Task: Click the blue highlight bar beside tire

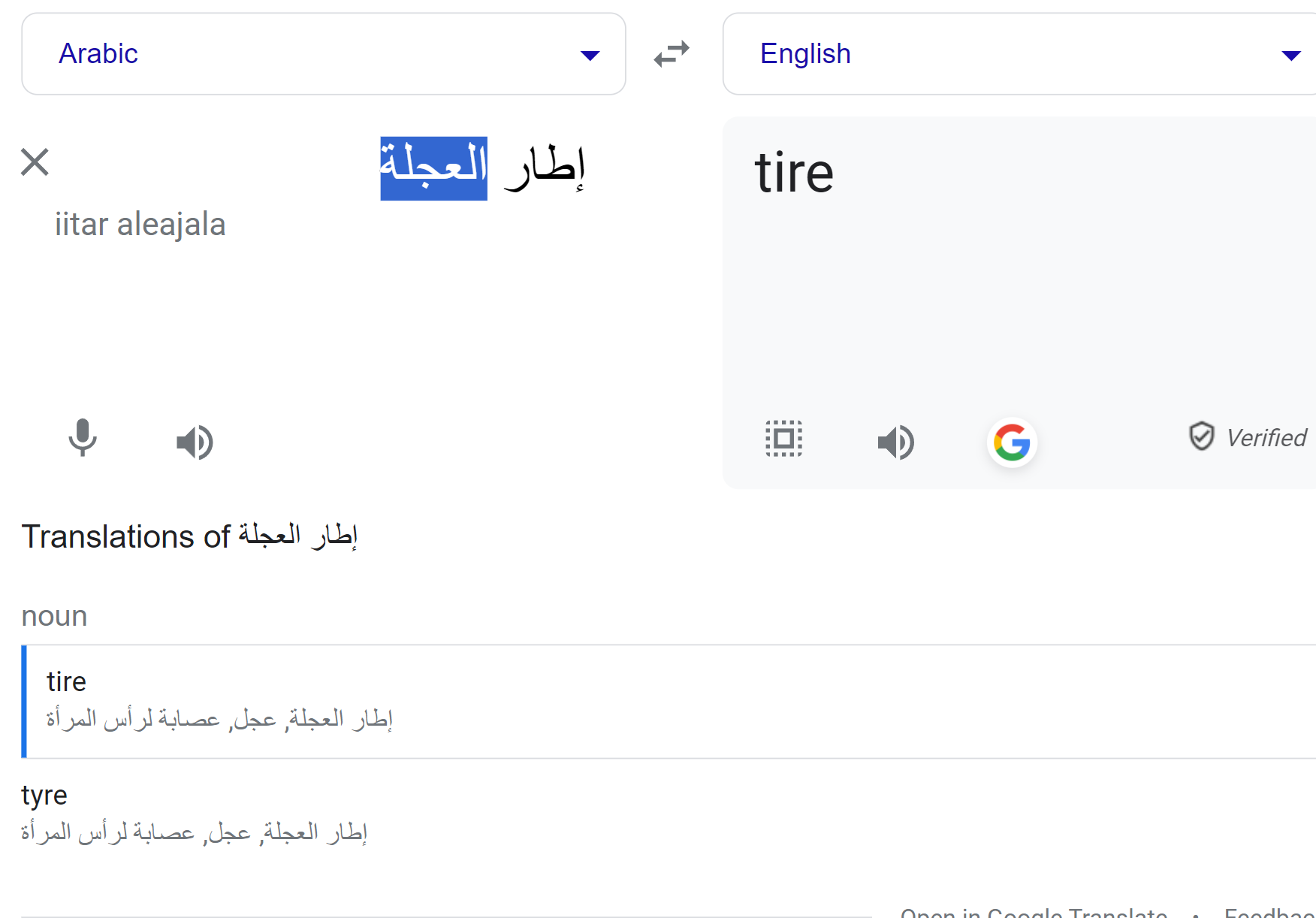Action: [x=25, y=700]
